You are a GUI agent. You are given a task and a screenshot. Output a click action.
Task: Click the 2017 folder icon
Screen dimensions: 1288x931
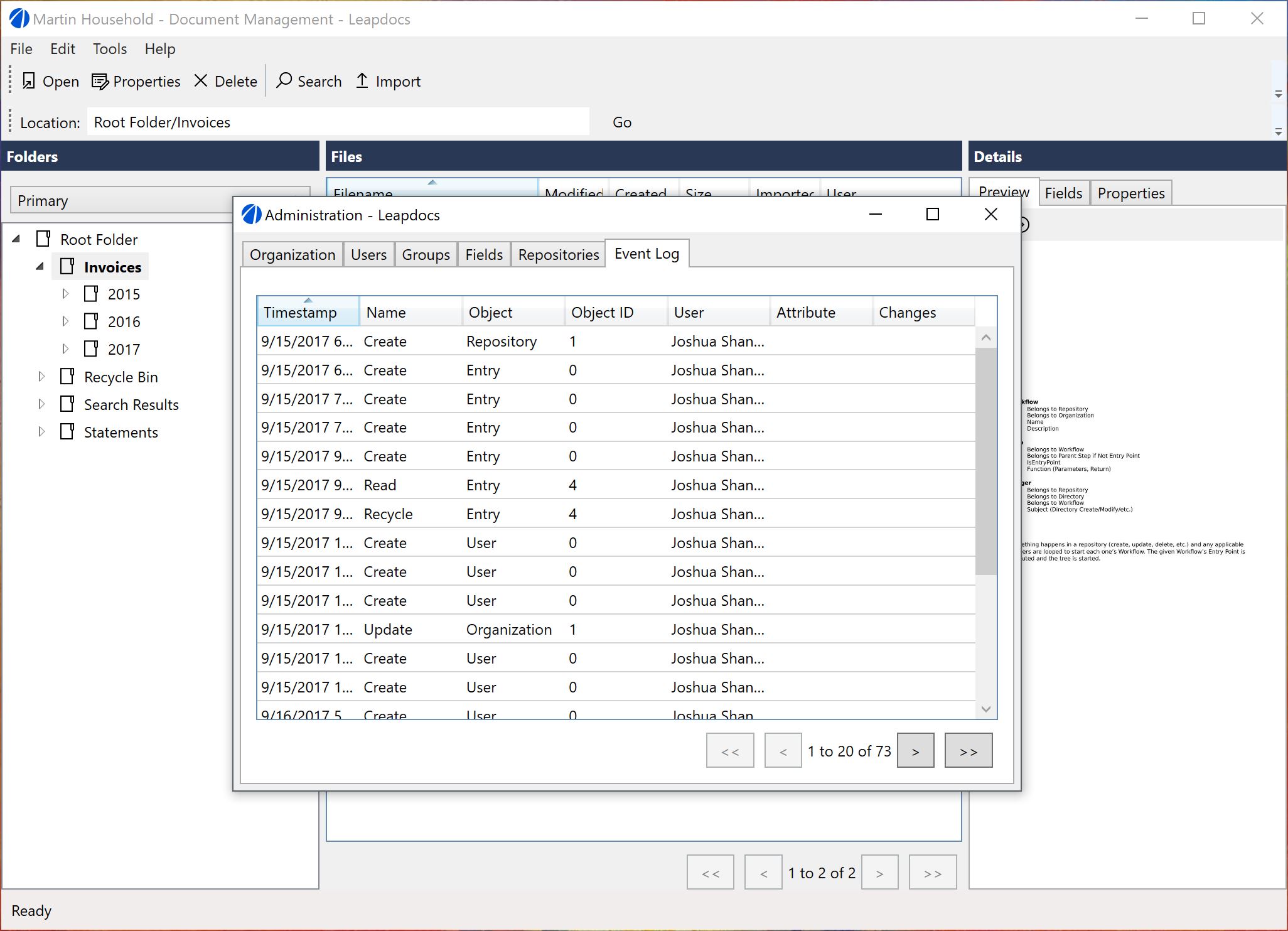[91, 348]
